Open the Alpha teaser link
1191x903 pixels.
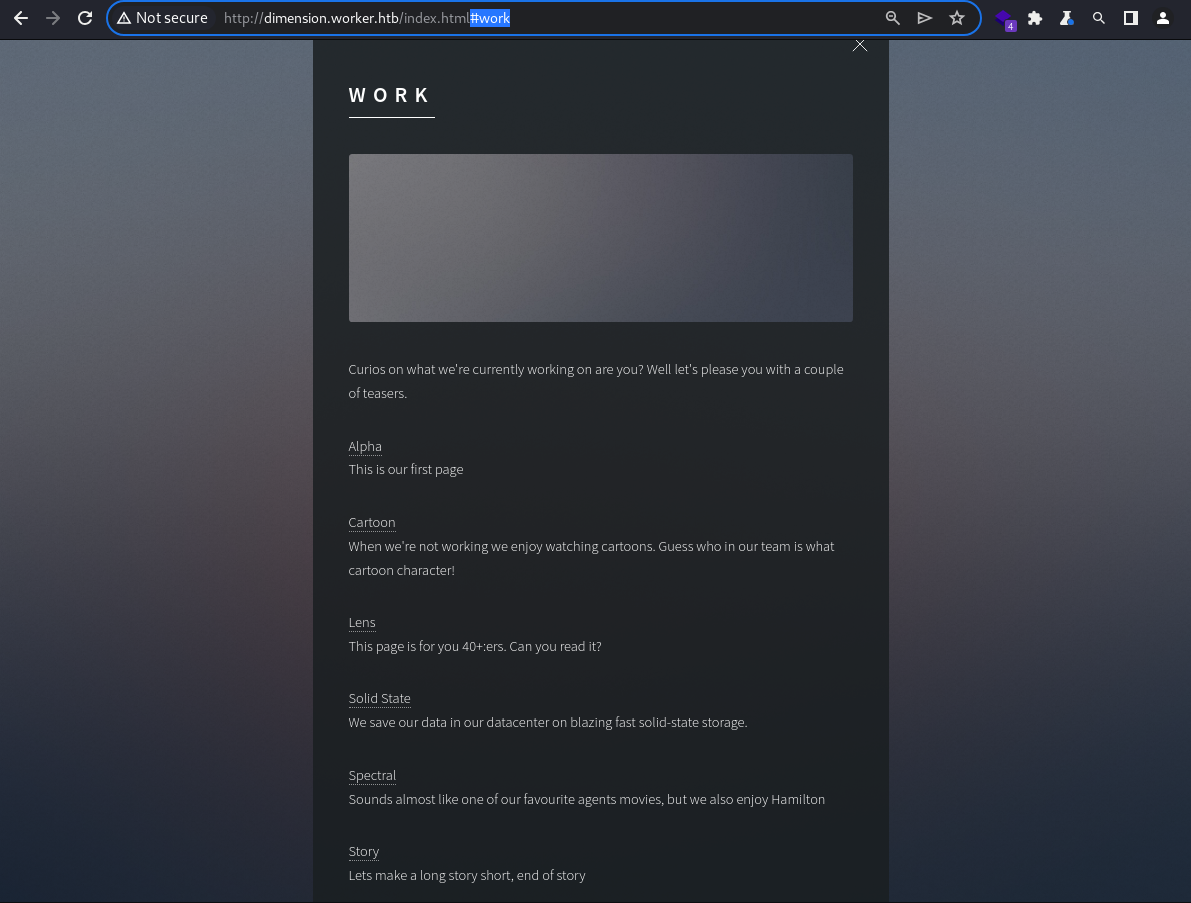(x=365, y=447)
